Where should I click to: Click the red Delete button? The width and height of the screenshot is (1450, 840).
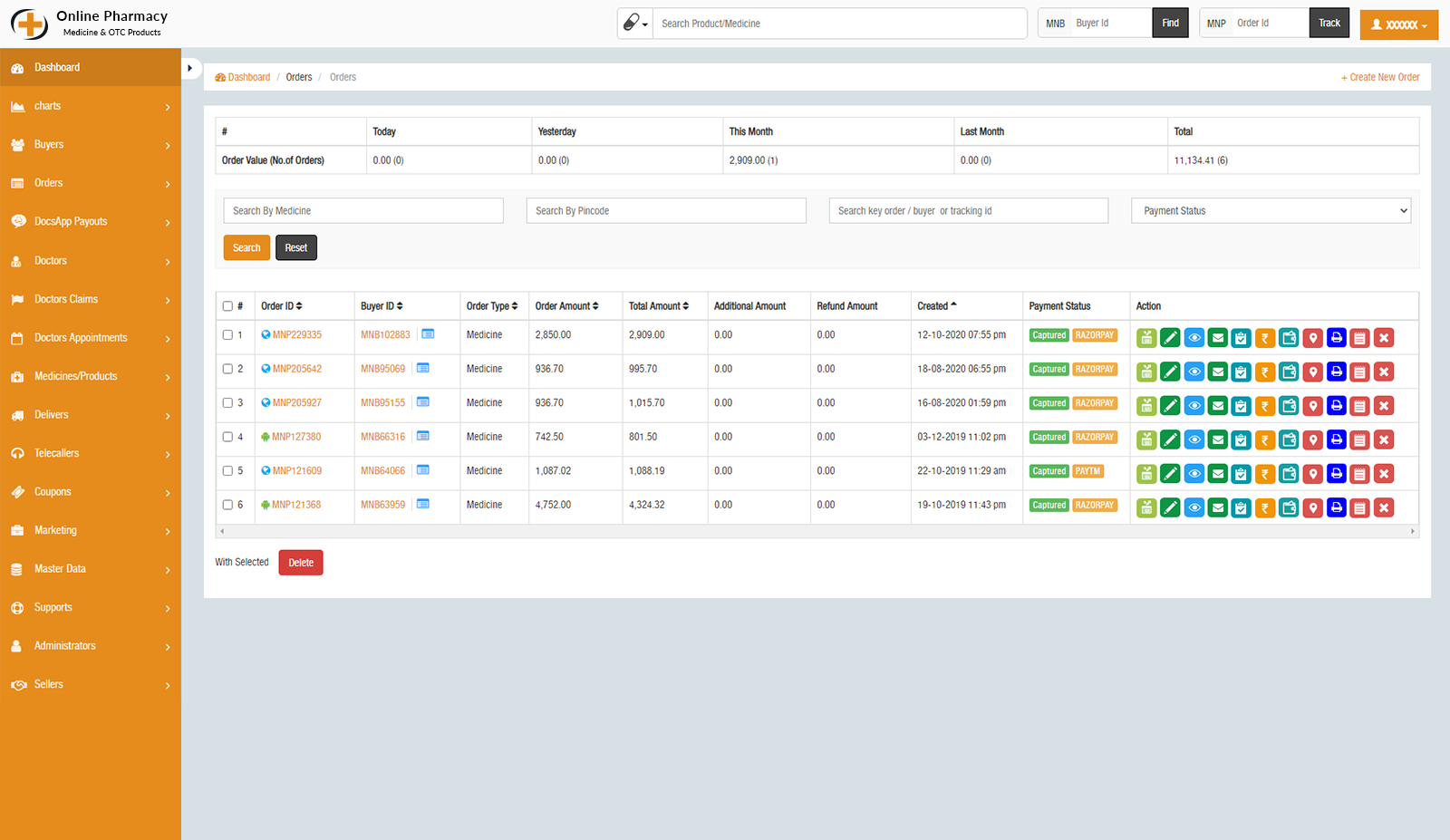pos(301,563)
